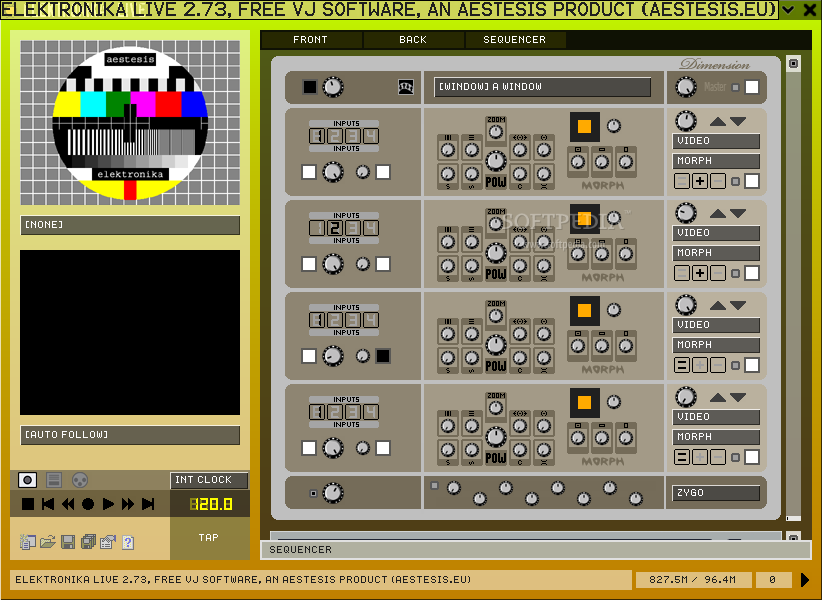Image resolution: width=822 pixels, height=600 pixels.
Task: Select the round connector icon above transport
Action: click(80, 479)
